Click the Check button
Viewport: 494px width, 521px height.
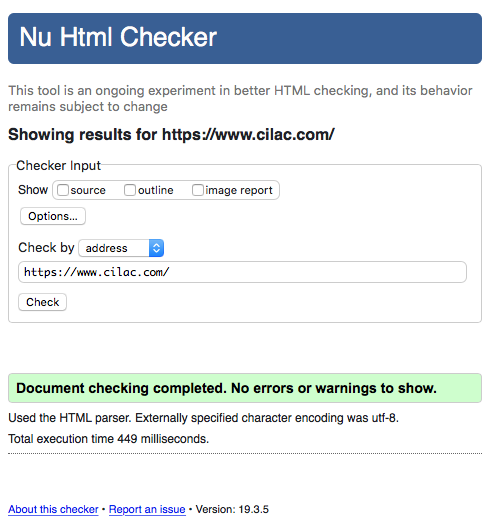(43, 302)
